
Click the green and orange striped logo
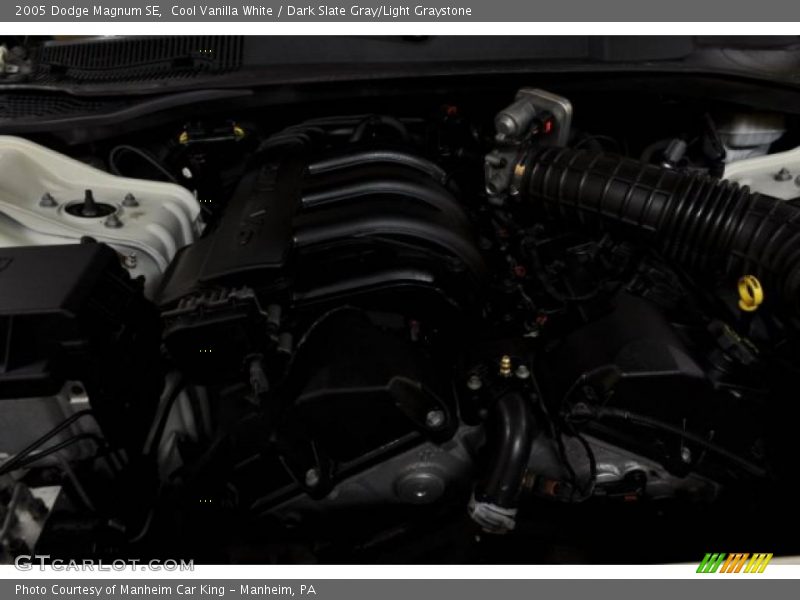click(734, 563)
